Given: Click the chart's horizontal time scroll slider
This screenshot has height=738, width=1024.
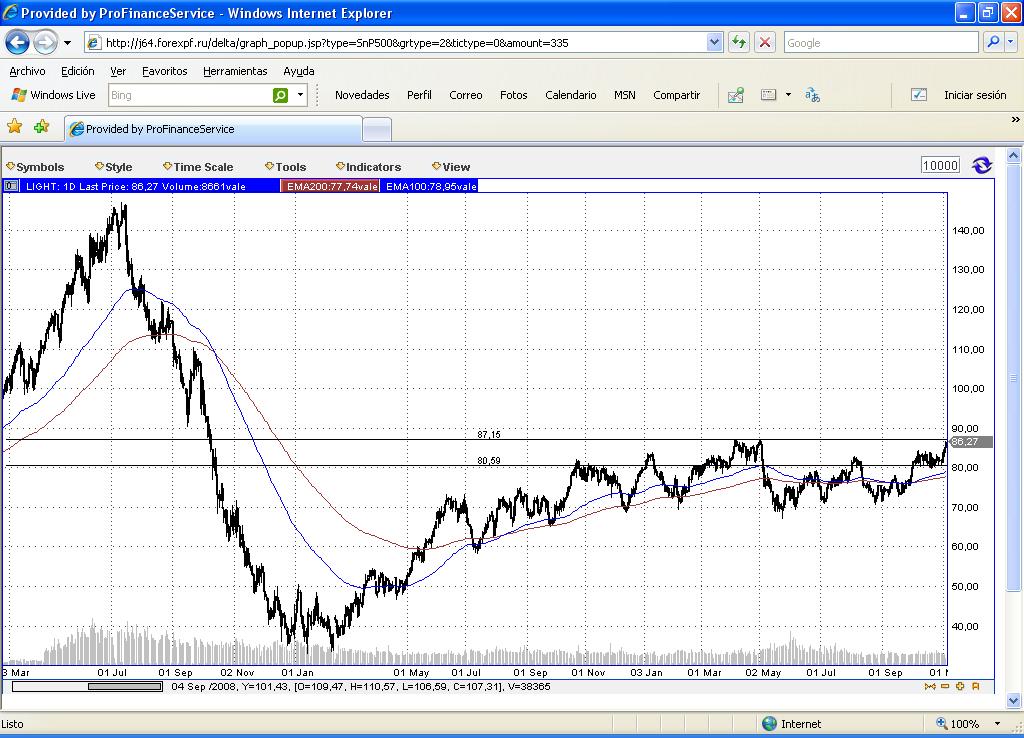Looking at the screenshot, I should point(124,686).
